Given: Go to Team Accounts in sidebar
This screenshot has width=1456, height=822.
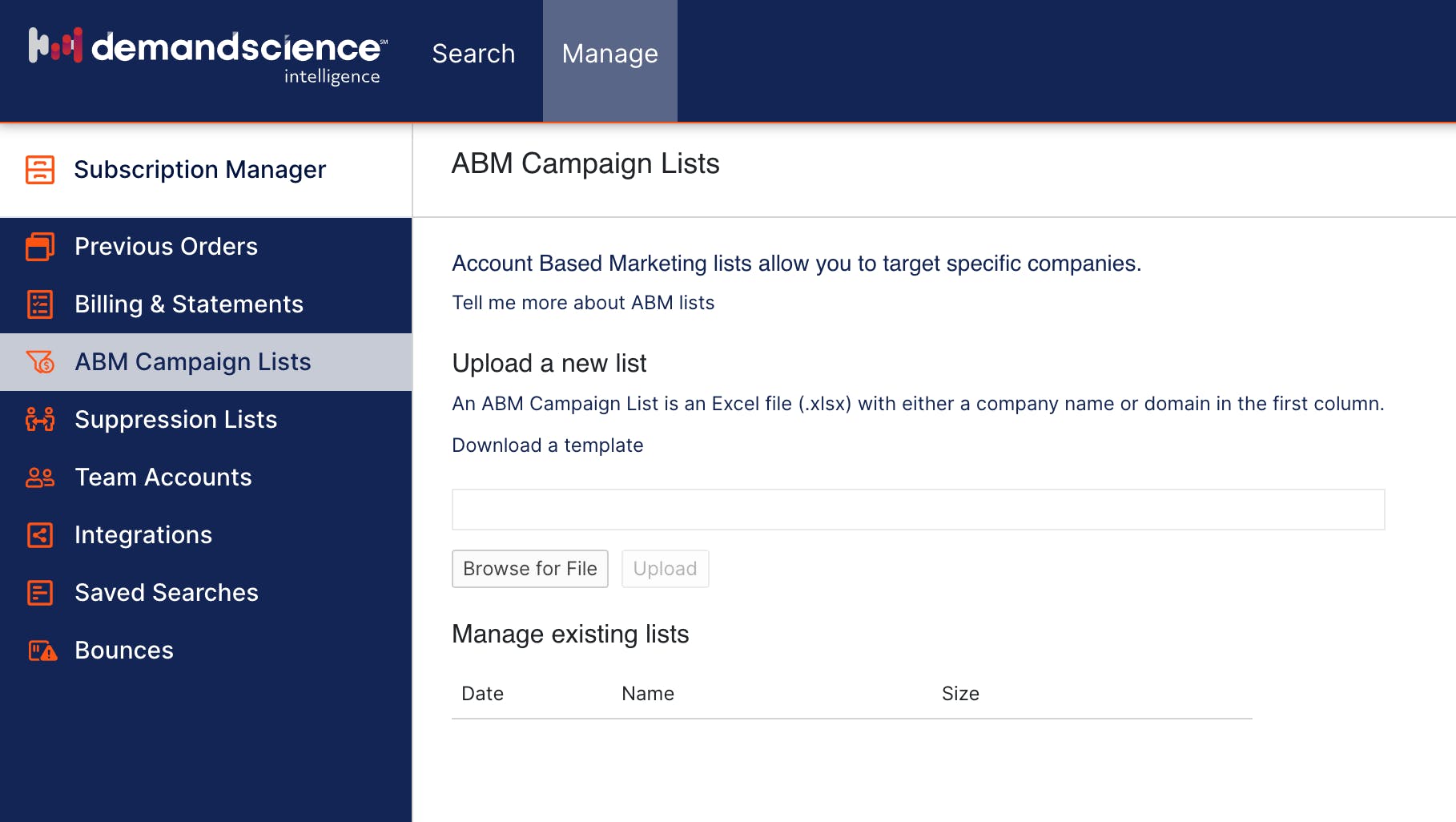Looking at the screenshot, I should 163,477.
